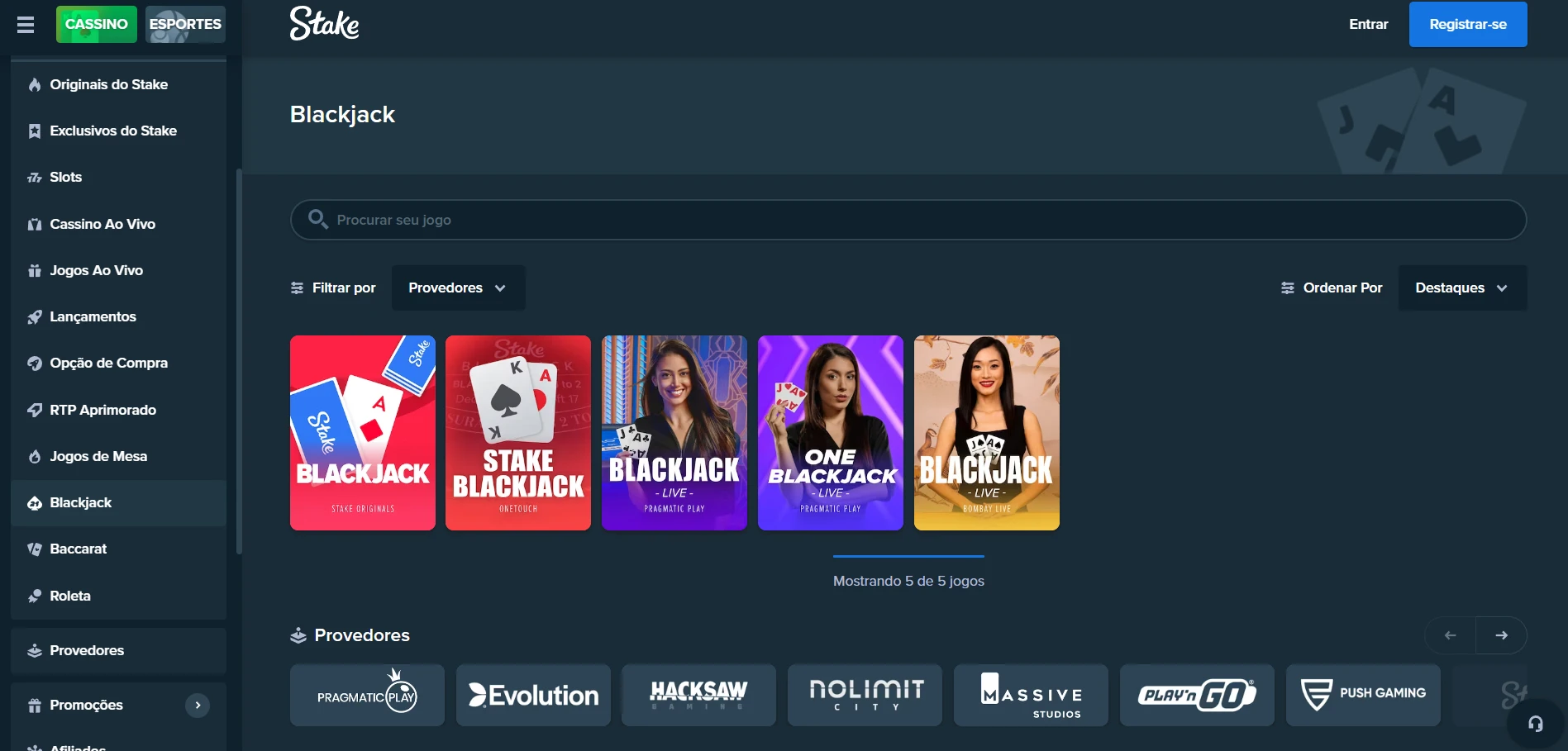Screen dimensions: 1568x751
Task: Switch to the ESPORTES tab
Action: click(x=185, y=24)
